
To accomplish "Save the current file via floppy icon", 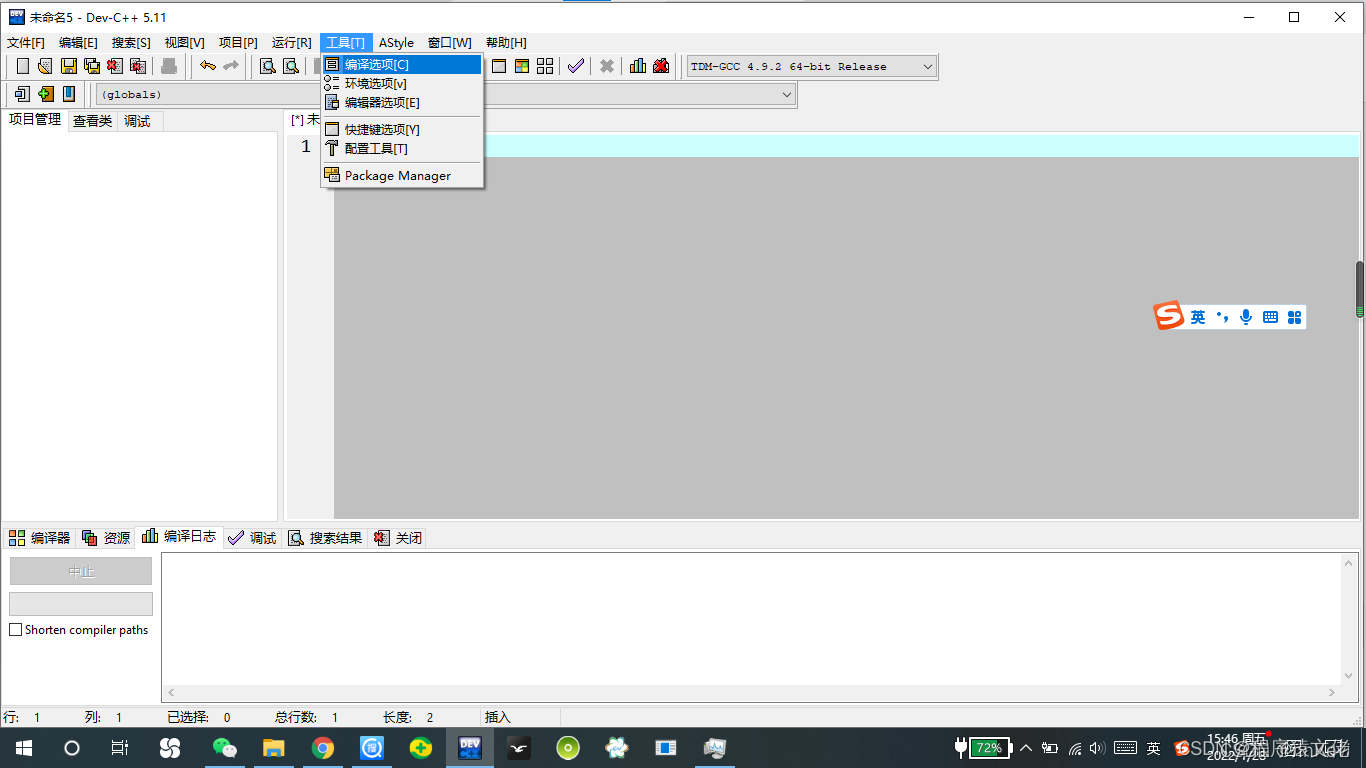I will click(x=69, y=66).
